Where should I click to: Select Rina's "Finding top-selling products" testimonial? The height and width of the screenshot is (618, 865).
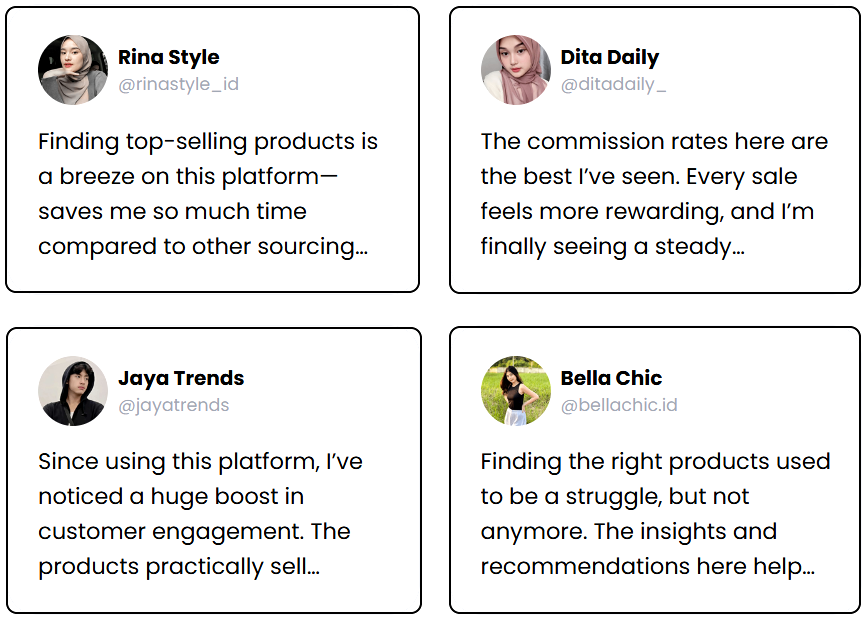point(208,194)
